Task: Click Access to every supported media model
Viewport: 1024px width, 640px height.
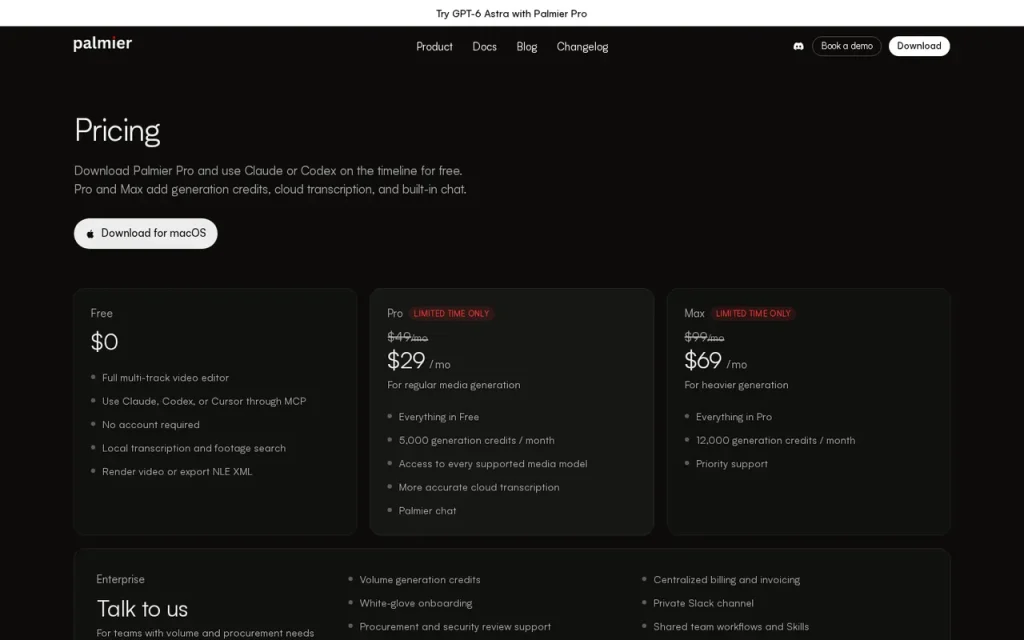Action: (492, 464)
